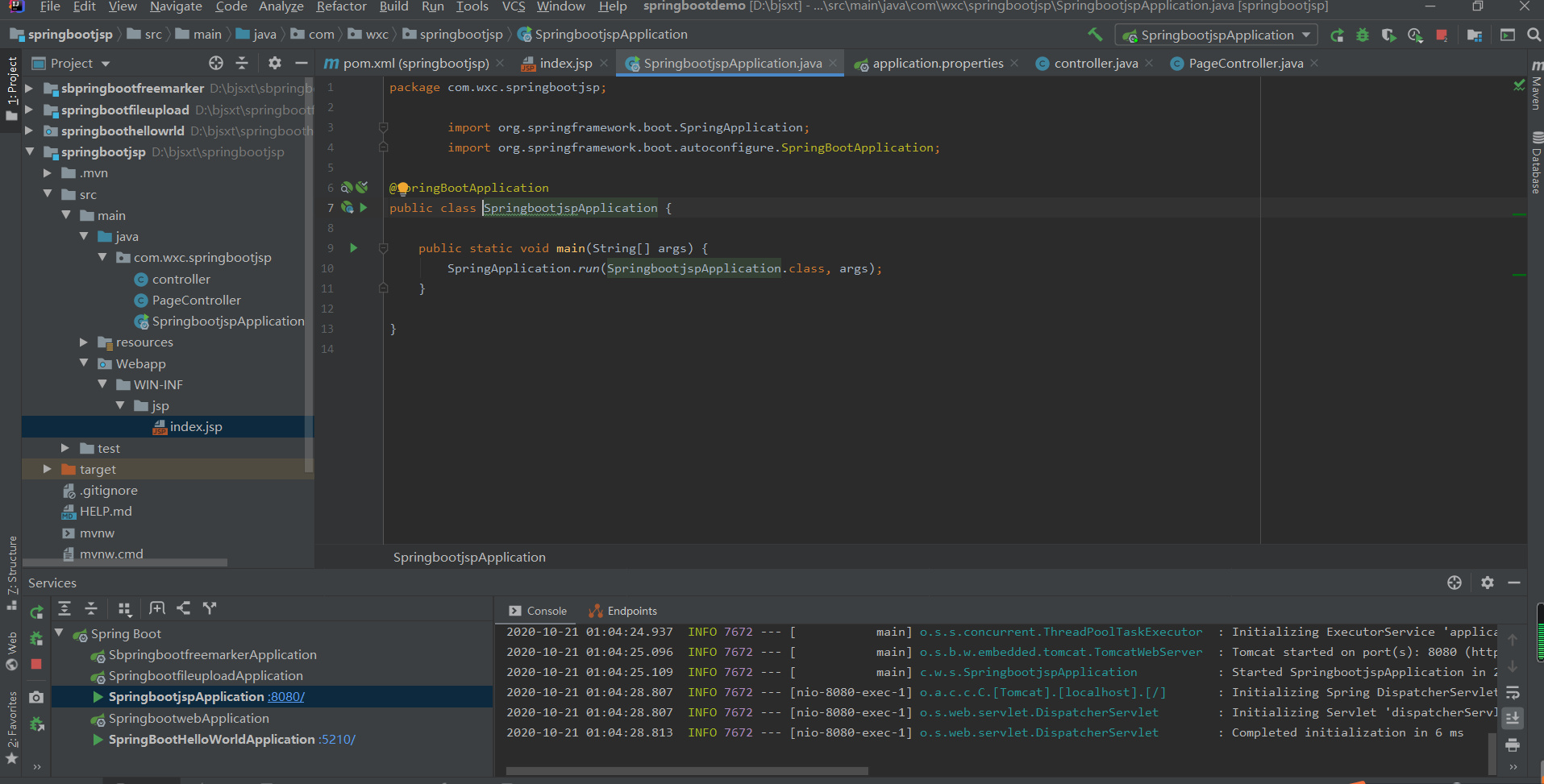Viewport: 1544px width, 784px height.
Task: Expand the resources folder
Action: click(83, 342)
